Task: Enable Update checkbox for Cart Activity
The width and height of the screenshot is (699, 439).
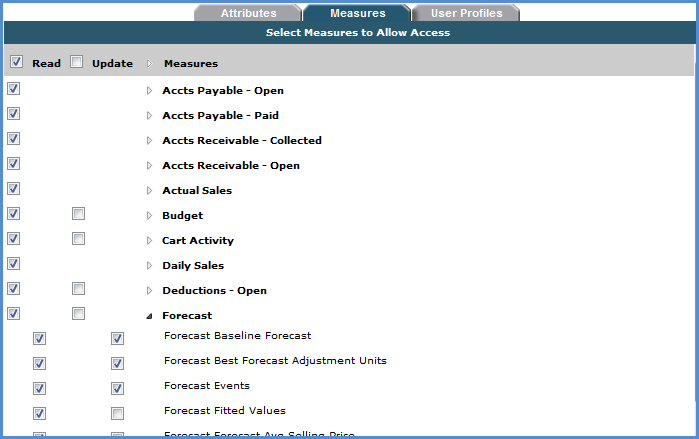Action: [78, 239]
